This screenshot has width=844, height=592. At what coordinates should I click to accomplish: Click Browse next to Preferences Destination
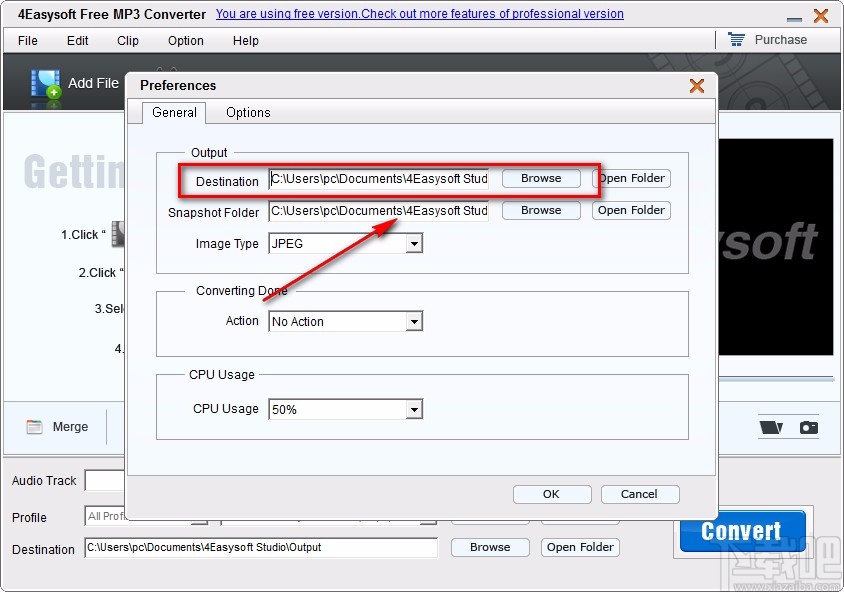pos(541,179)
